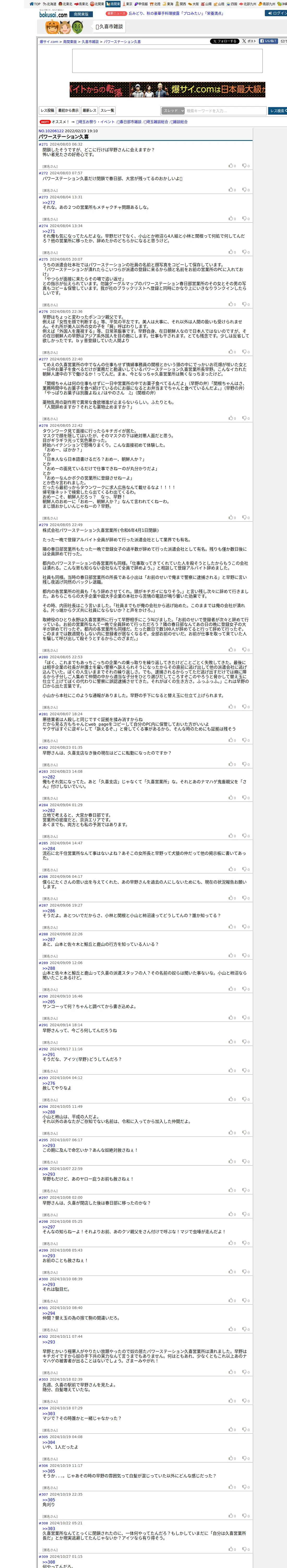Select 甲信越 region in top bar
Viewport: 287px width, 1568px height.
(141, 4)
